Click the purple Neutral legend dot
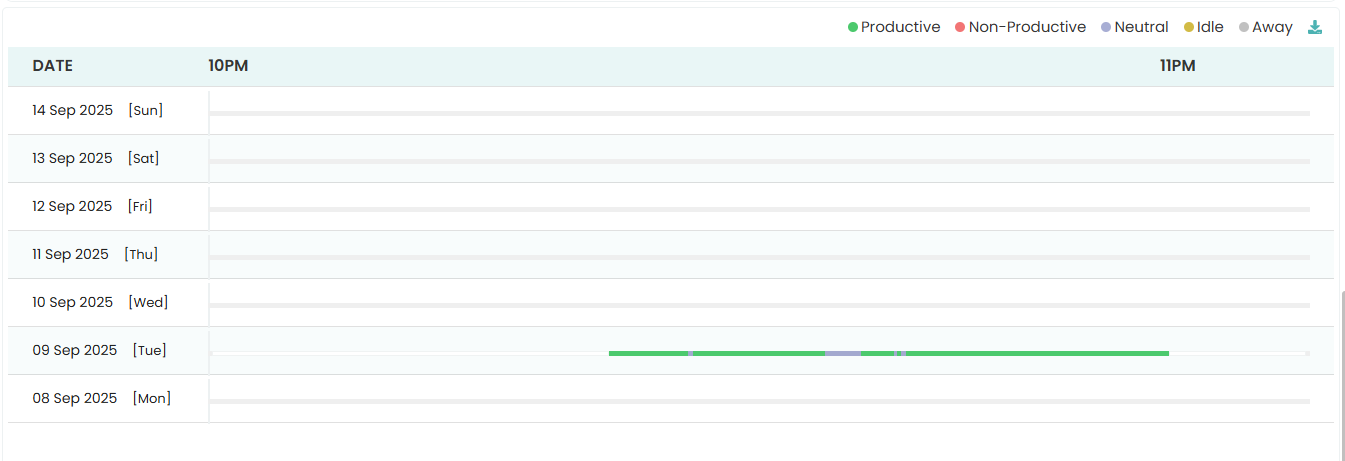This screenshot has height=461, width=1345. [1106, 28]
